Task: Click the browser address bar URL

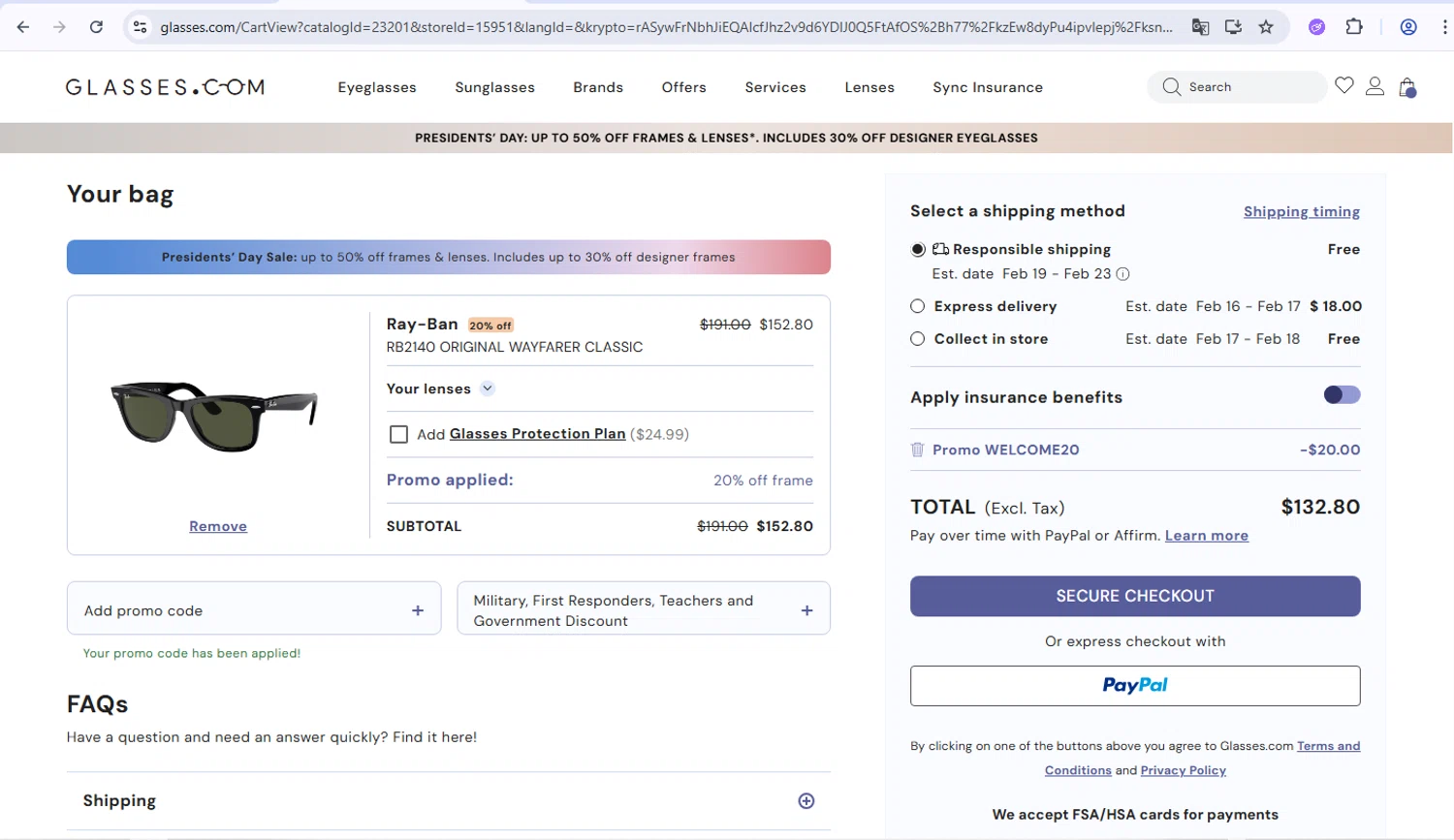Action: [666, 27]
